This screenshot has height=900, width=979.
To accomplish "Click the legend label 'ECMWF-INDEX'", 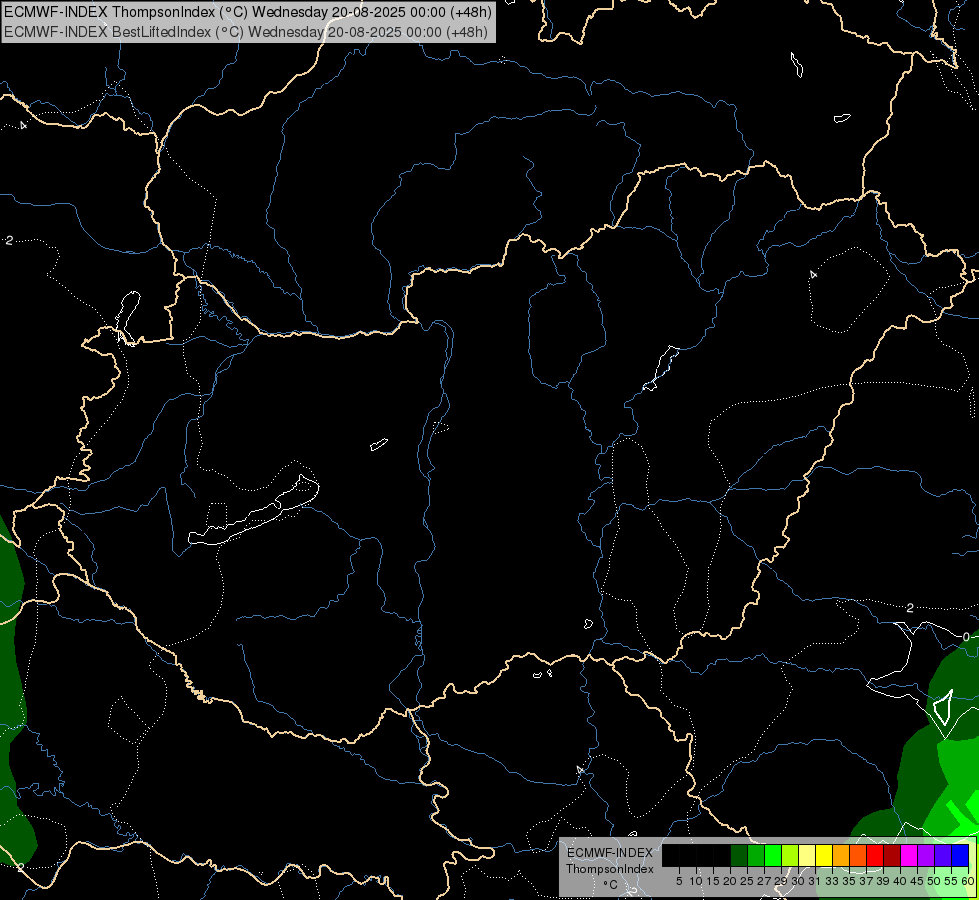I will (610, 853).
